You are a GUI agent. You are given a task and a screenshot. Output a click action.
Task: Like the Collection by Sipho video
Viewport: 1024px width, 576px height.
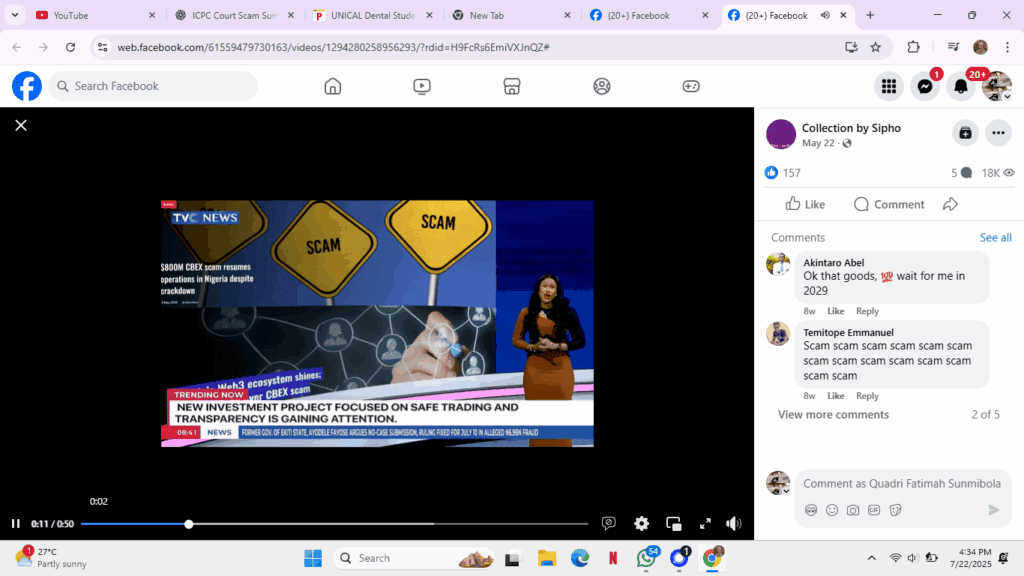(805, 204)
